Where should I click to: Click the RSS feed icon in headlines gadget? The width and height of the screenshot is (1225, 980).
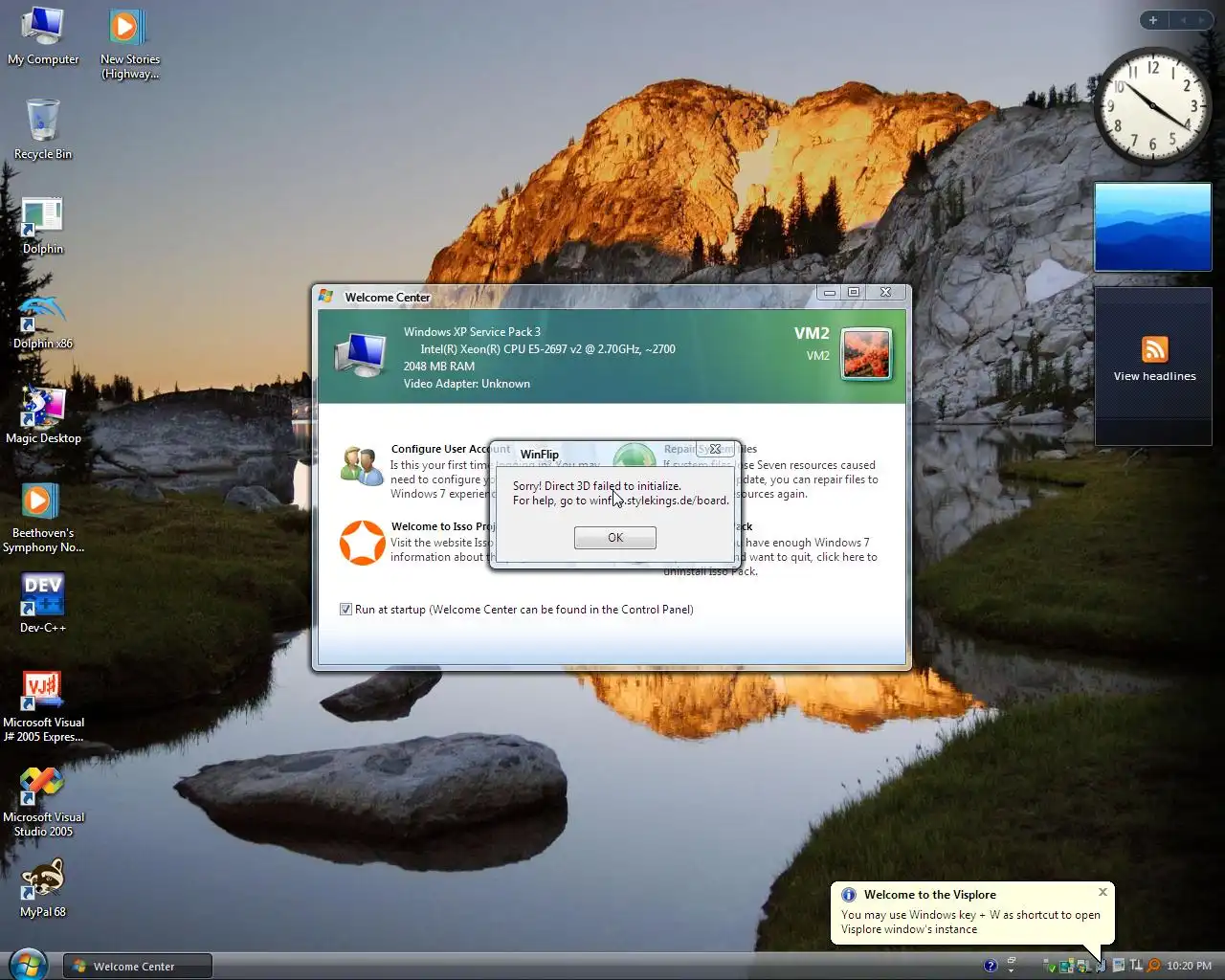tap(1155, 349)
